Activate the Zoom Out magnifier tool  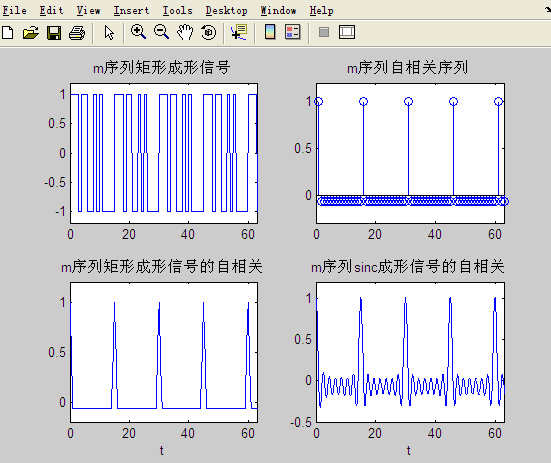click(x=161, y=32)
